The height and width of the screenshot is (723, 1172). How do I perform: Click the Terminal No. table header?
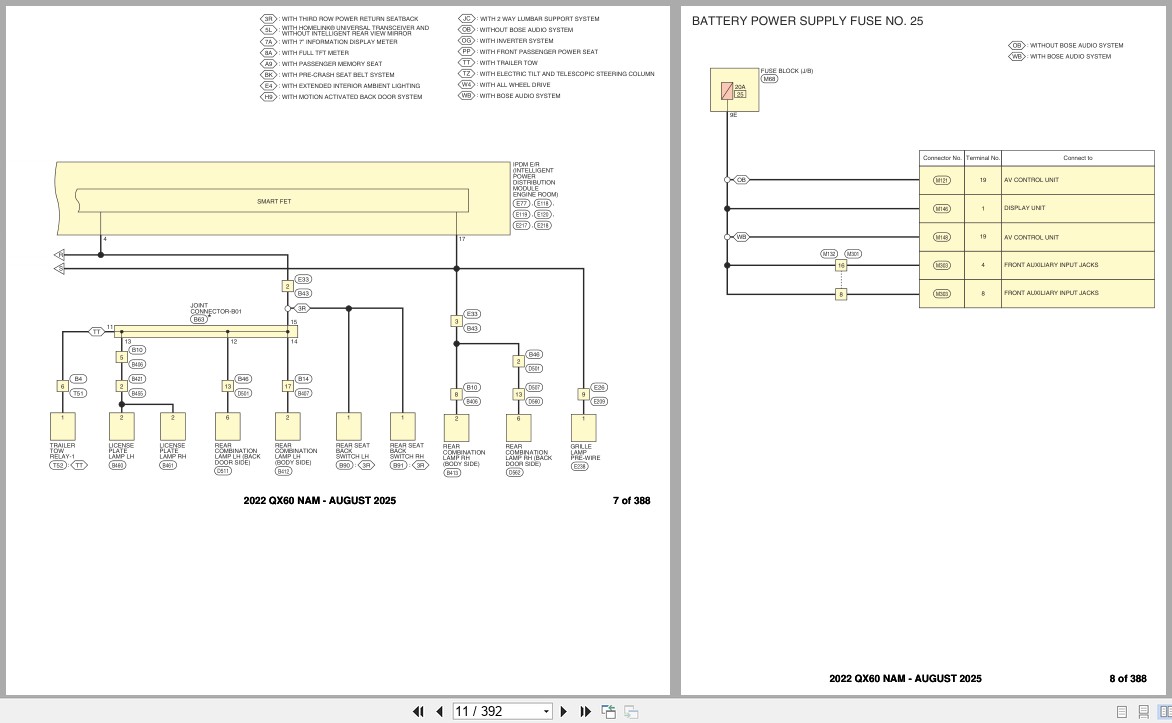(x=983, y=158)
